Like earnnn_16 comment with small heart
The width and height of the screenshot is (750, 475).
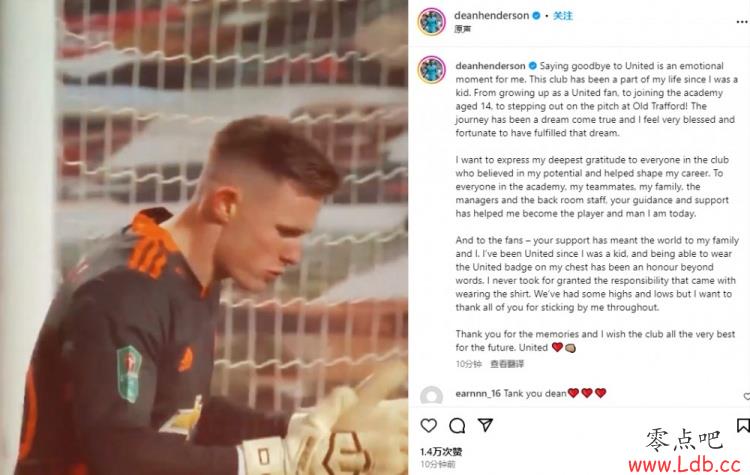click(747, 396)
